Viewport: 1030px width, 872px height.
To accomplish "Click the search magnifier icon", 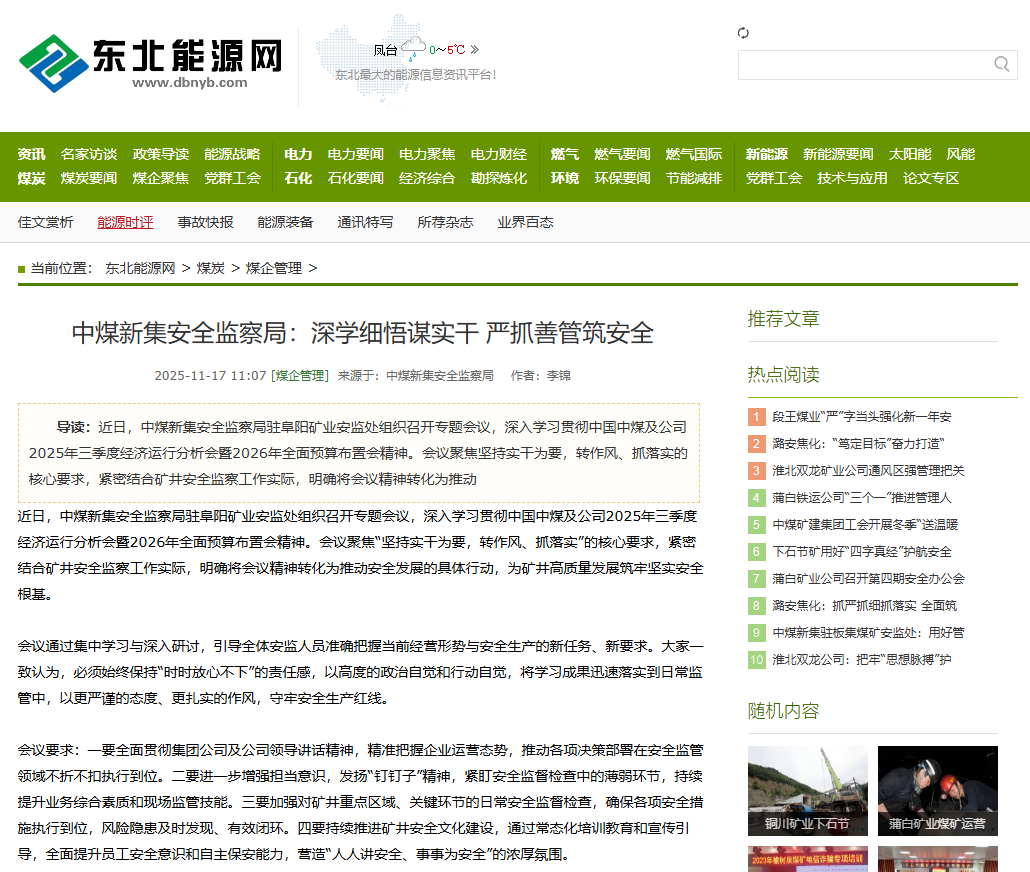I will 1001,65.
